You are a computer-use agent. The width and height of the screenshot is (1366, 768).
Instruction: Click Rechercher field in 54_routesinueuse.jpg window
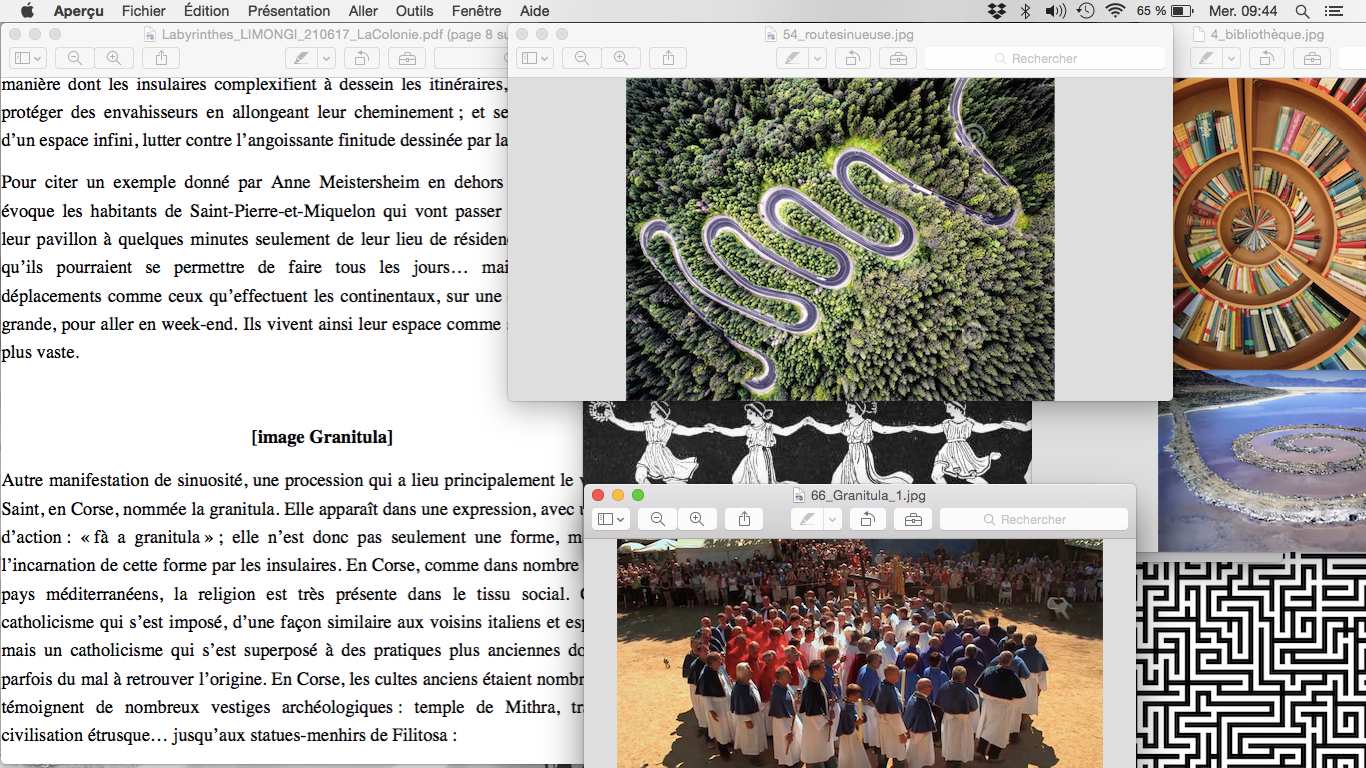pyautogui.click(x=1044, y=58)
